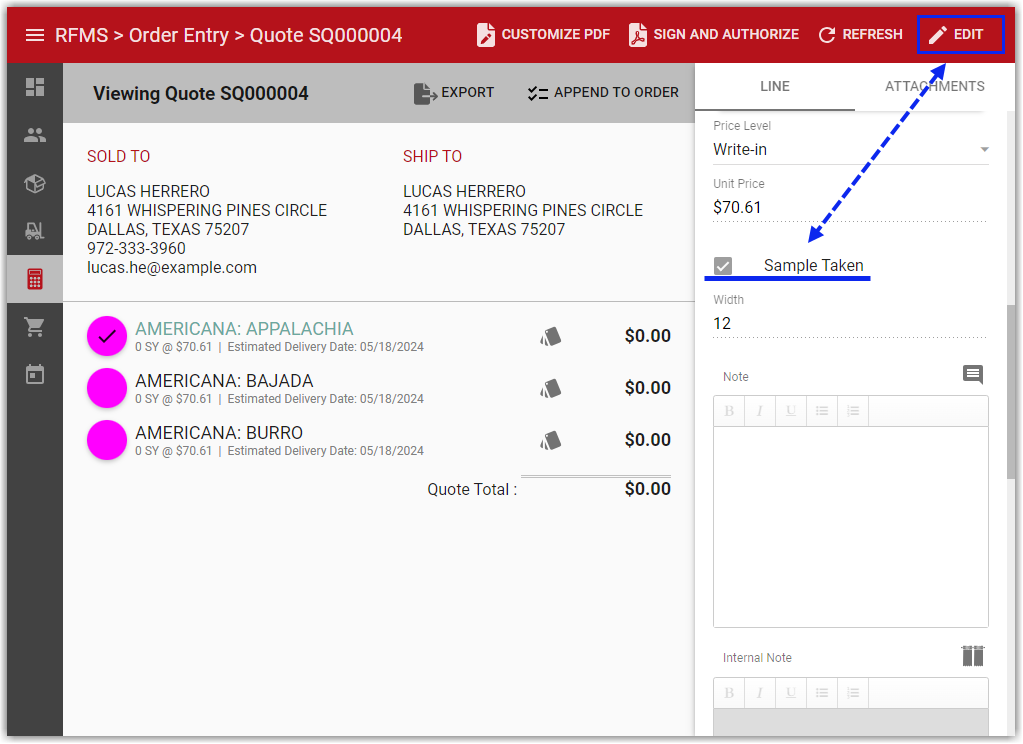This screenshot has width=1023, height=744.
Task: Open the shopping cart sidebar icon
Action: tap(35, 327)
